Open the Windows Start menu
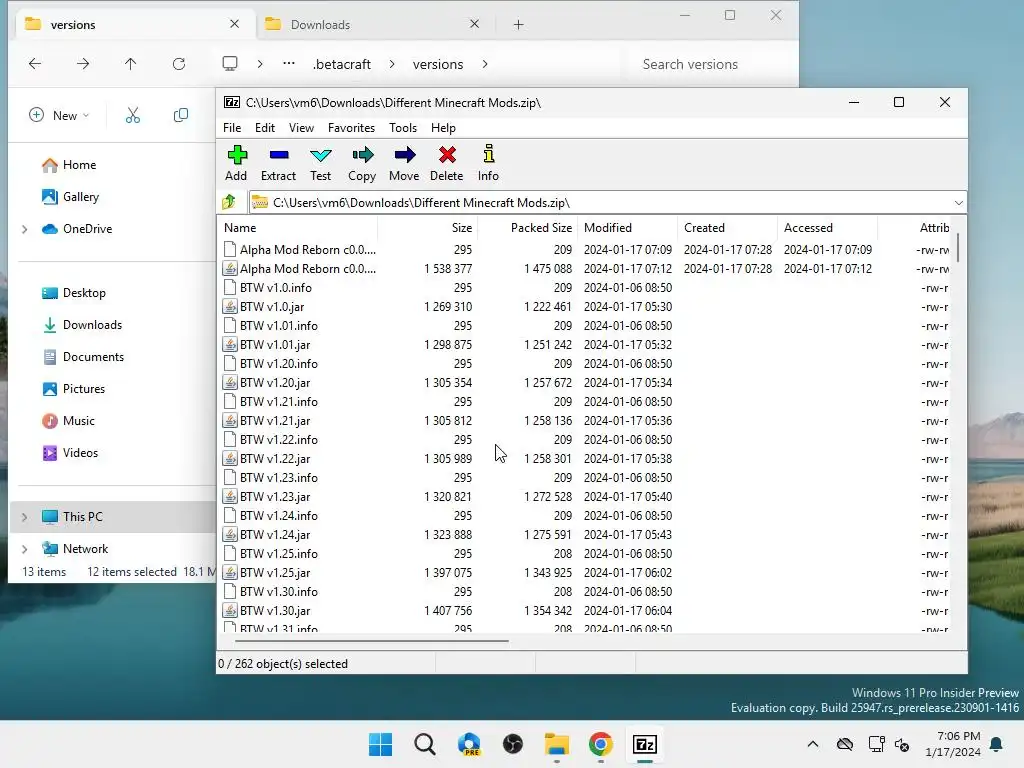1024x768 pixels. point(381,744)
